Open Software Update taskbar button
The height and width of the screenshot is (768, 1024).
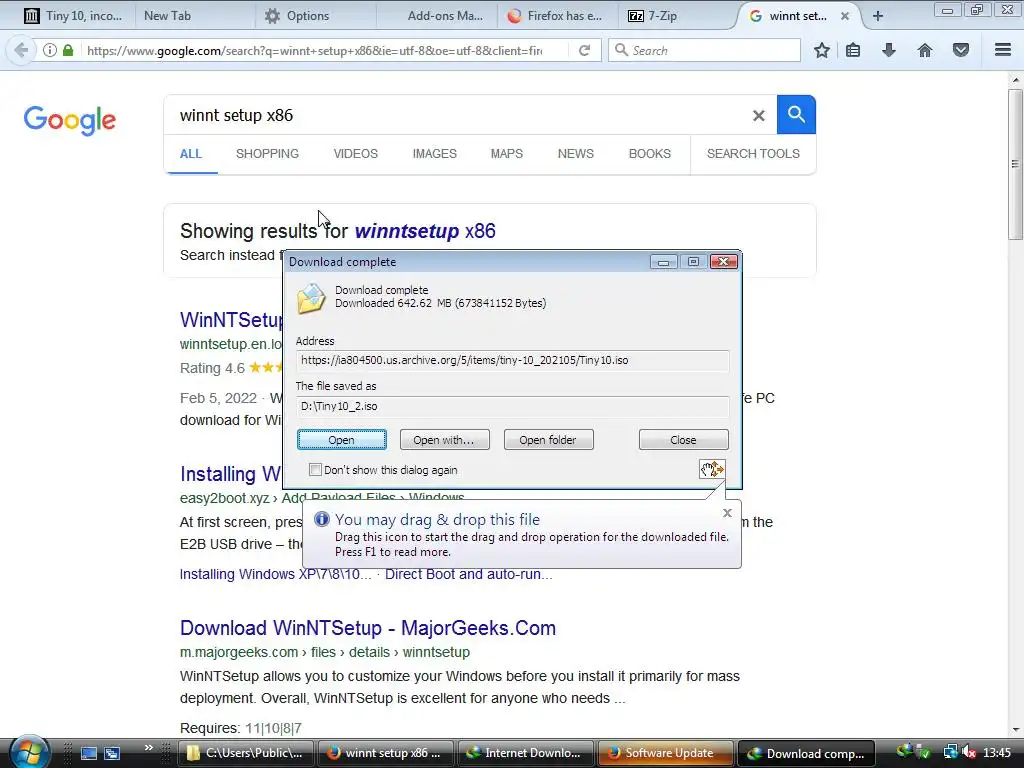665,753
